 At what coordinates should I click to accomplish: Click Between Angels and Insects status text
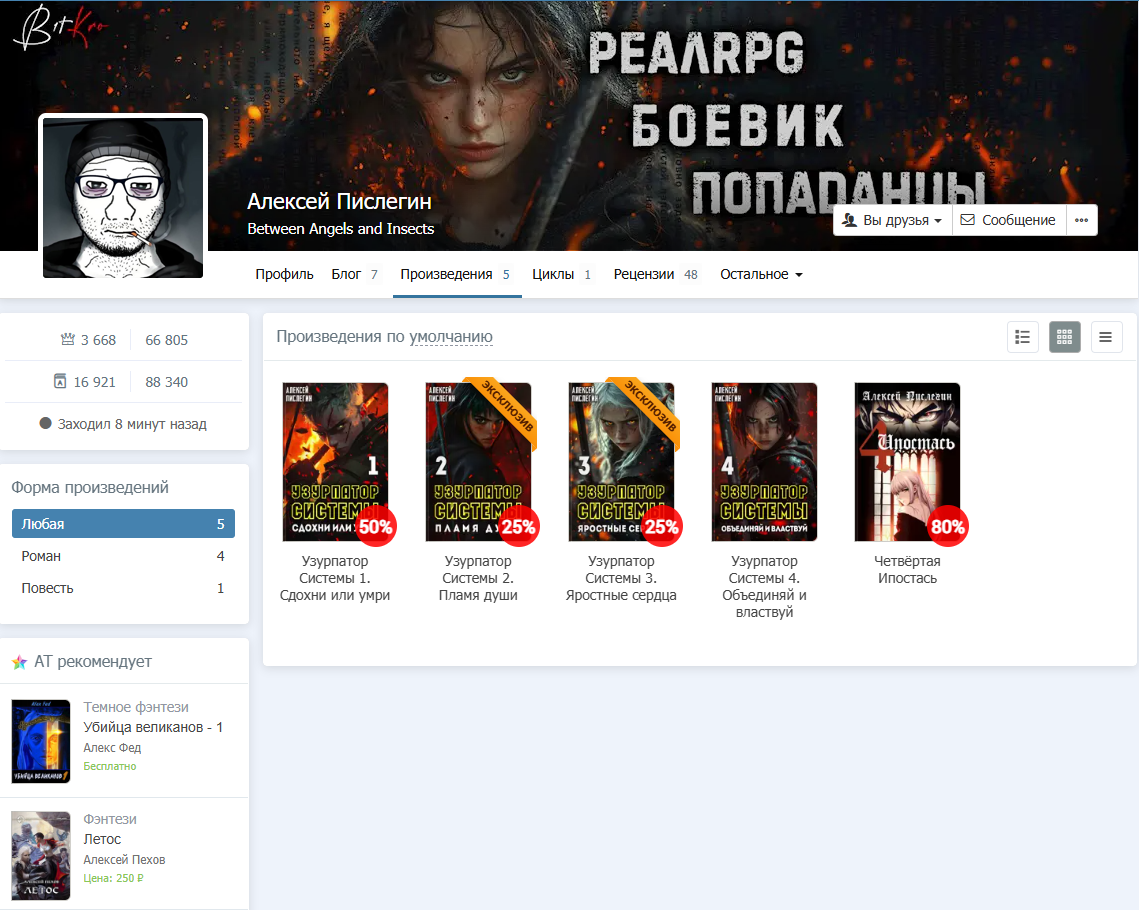341,229
